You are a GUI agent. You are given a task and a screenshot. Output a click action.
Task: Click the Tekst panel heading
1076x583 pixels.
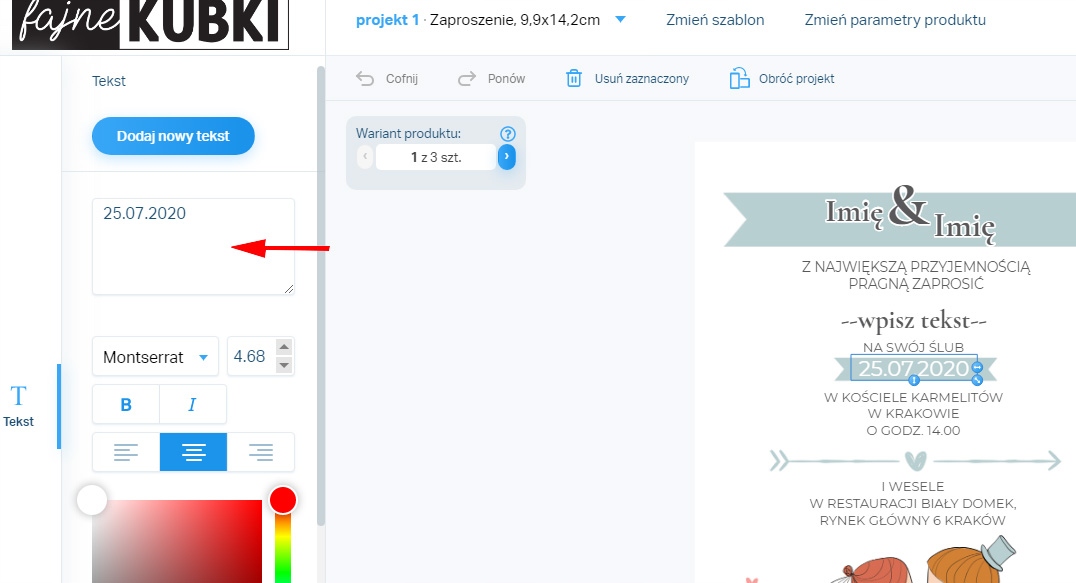pos(108,81)
